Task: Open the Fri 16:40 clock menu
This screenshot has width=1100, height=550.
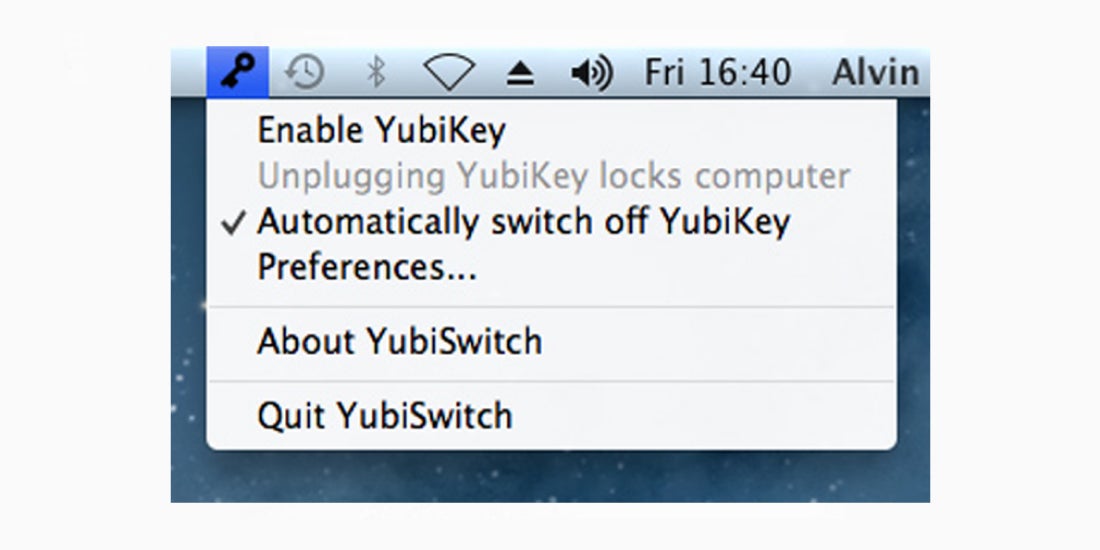Action: (x=718, y=72)
